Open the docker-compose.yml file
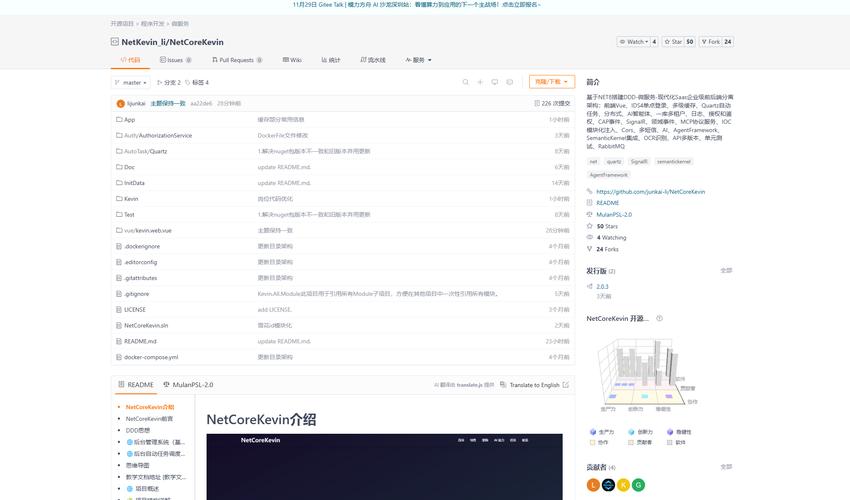This screenshot has height=500, width=850. point(151,357)
